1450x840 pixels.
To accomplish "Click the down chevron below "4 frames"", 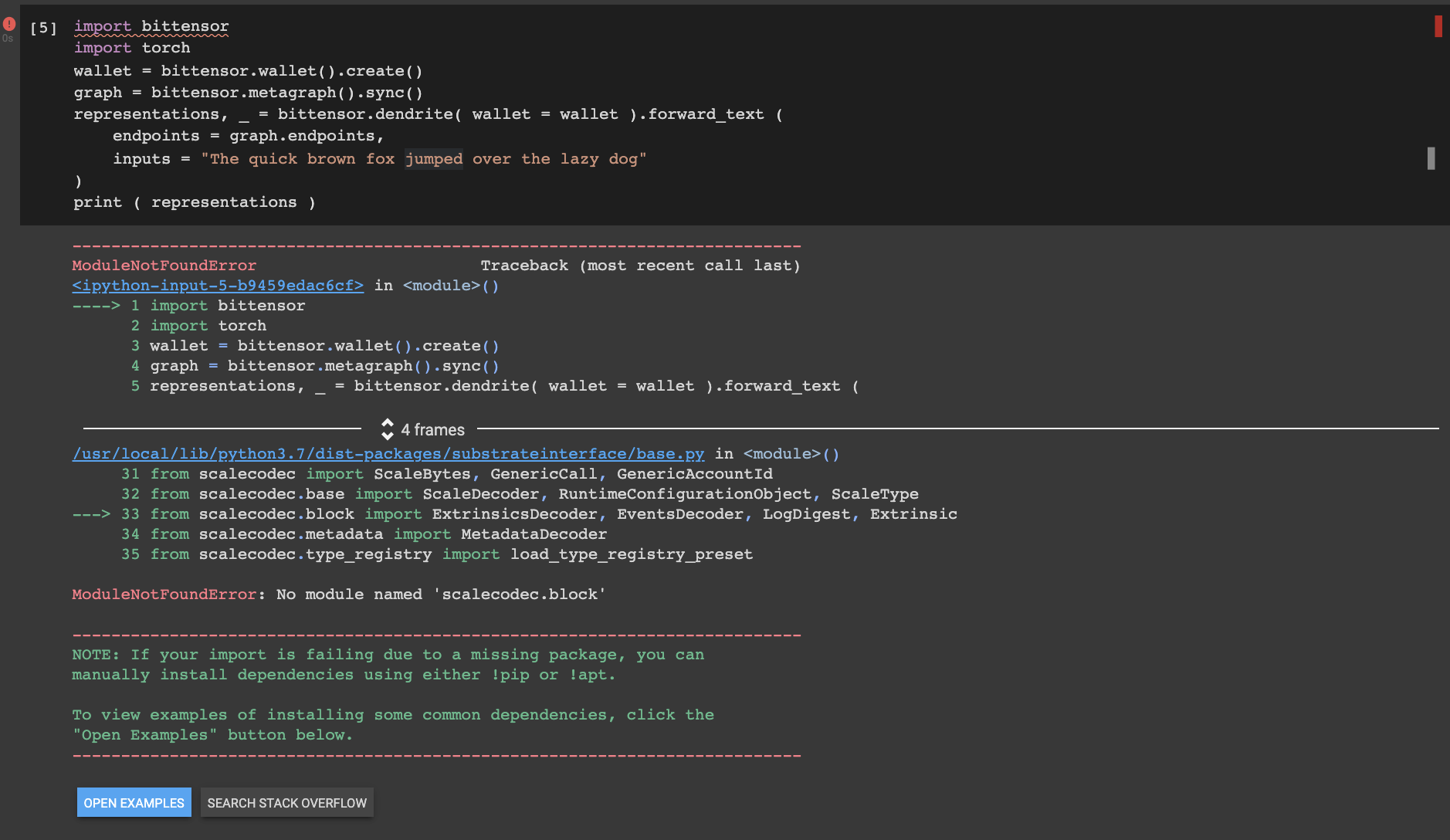I will [x=388, y=435].
